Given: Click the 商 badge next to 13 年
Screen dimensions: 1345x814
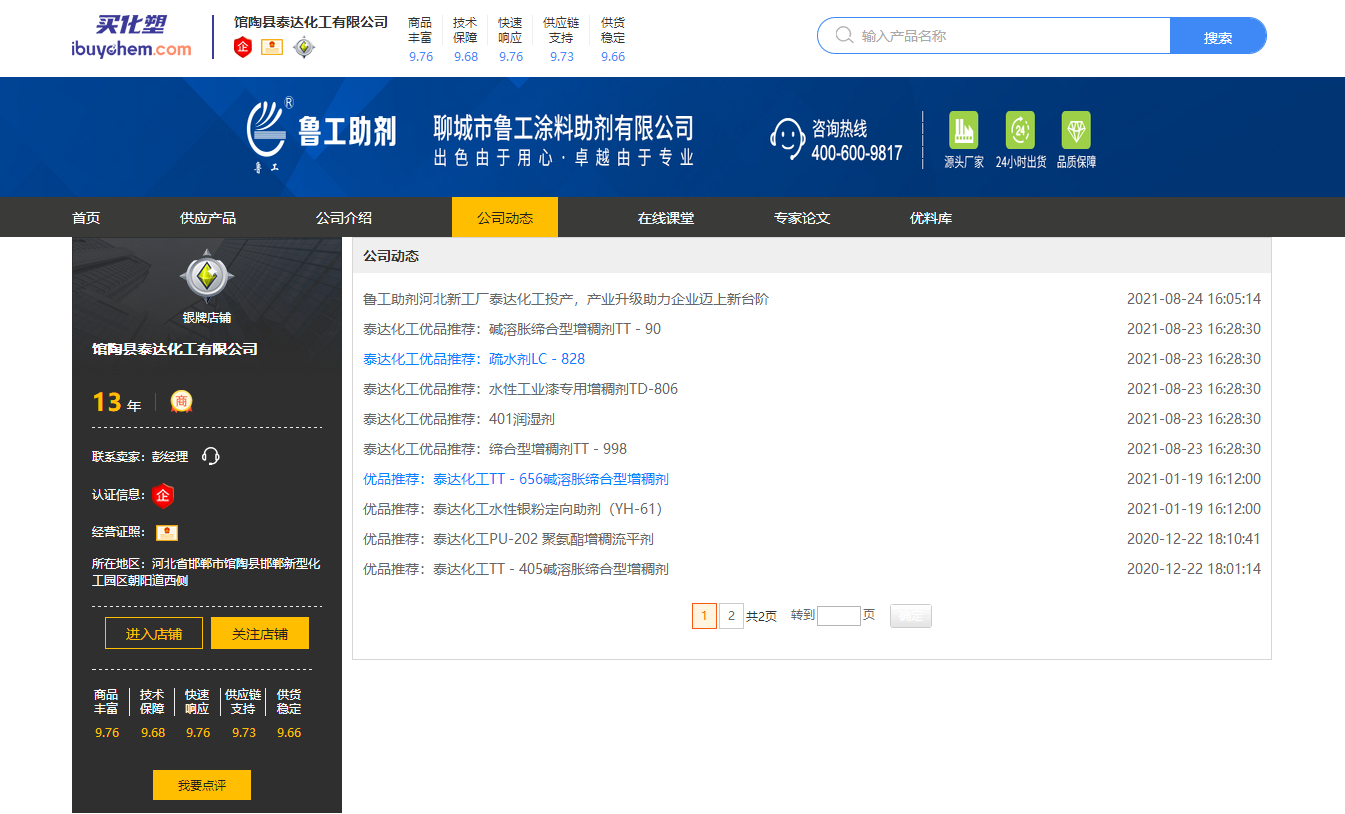Looking at the screenshot, I should 181,401.
